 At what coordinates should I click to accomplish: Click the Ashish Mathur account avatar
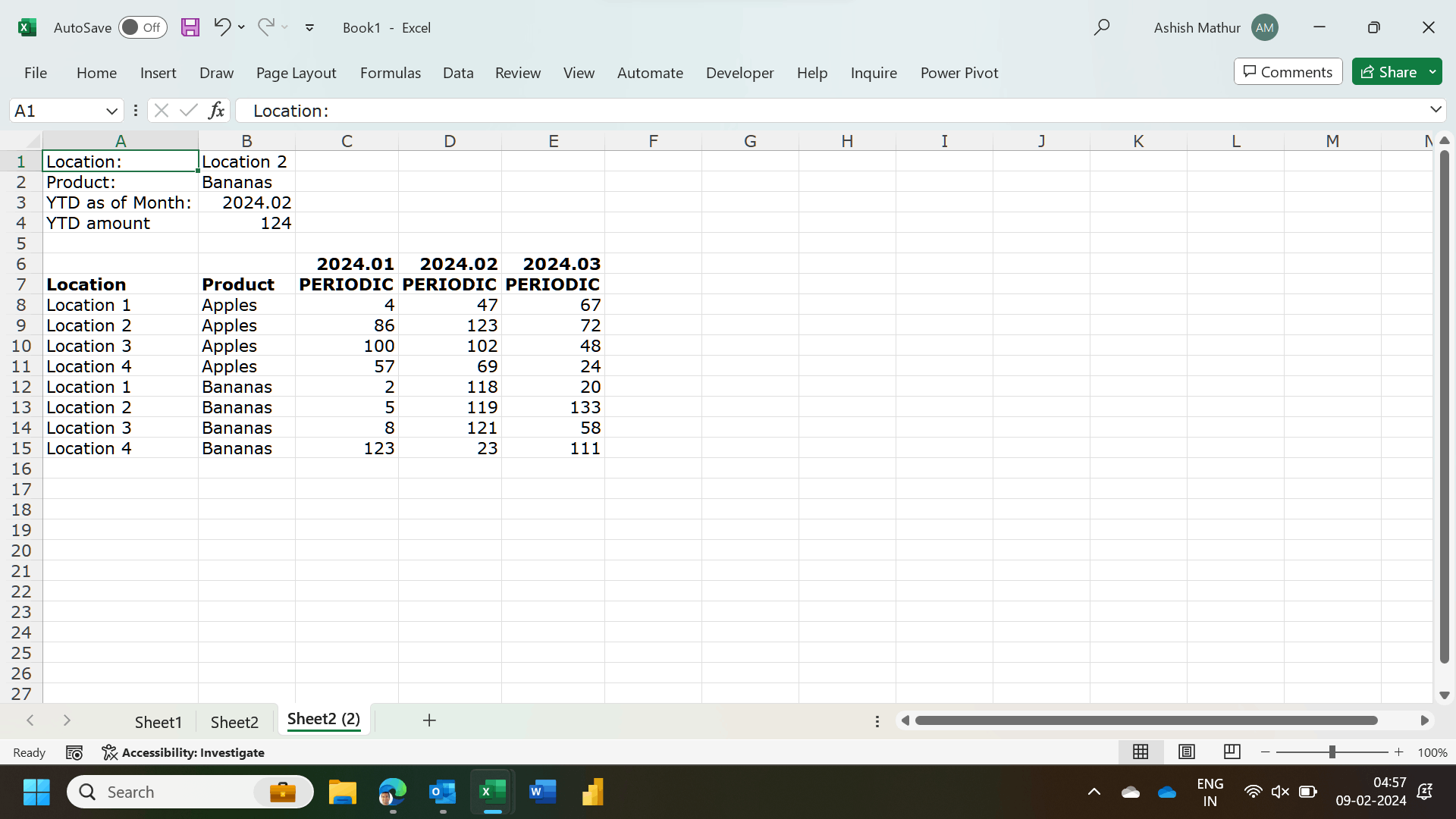[1265, 27]
